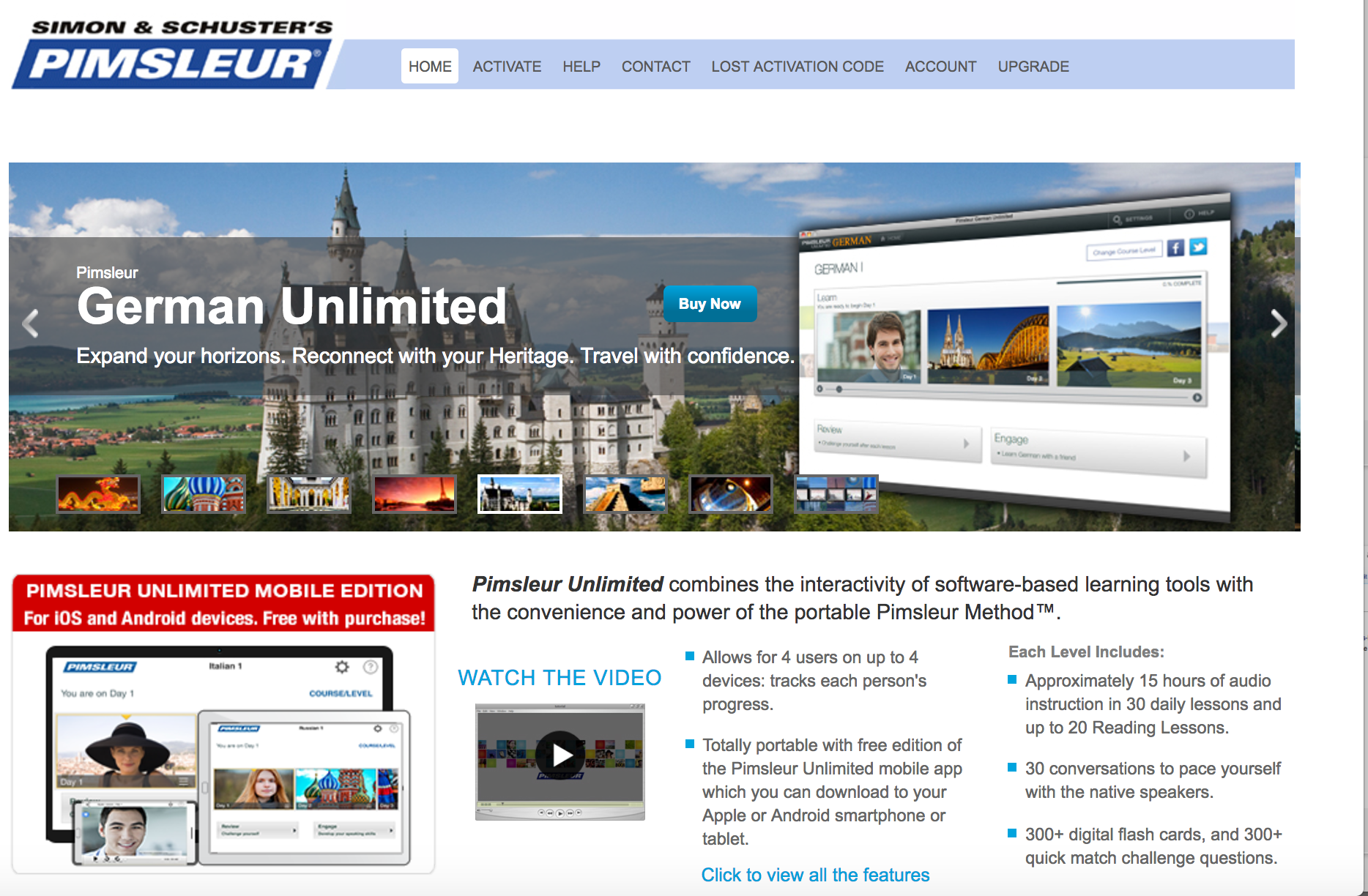The height and width of the screenshot is (896, 1368).
Task: Play the video with the play button
Action: pyautogui.click(x=560, y=755)
